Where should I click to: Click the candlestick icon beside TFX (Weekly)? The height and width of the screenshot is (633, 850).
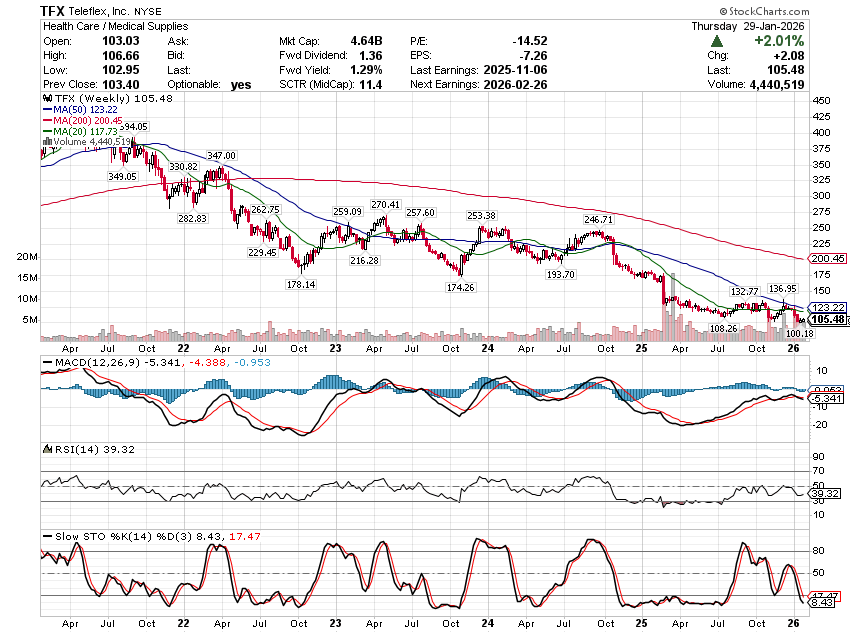tap(45, 99)
